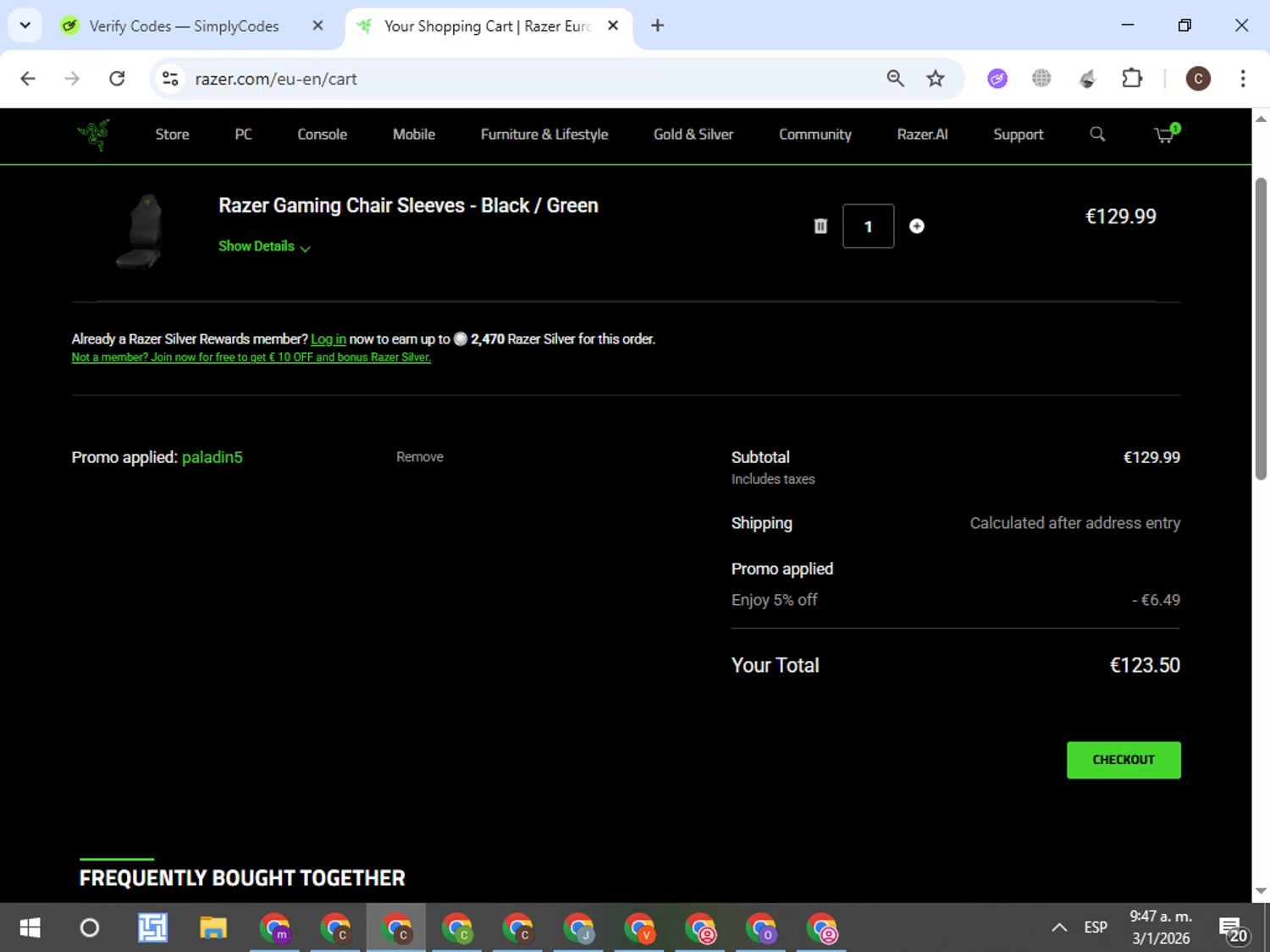Click the Log in link for Razer Silver
The image size is (1270, 952).
pyautogui.click(x=329, y=339)
